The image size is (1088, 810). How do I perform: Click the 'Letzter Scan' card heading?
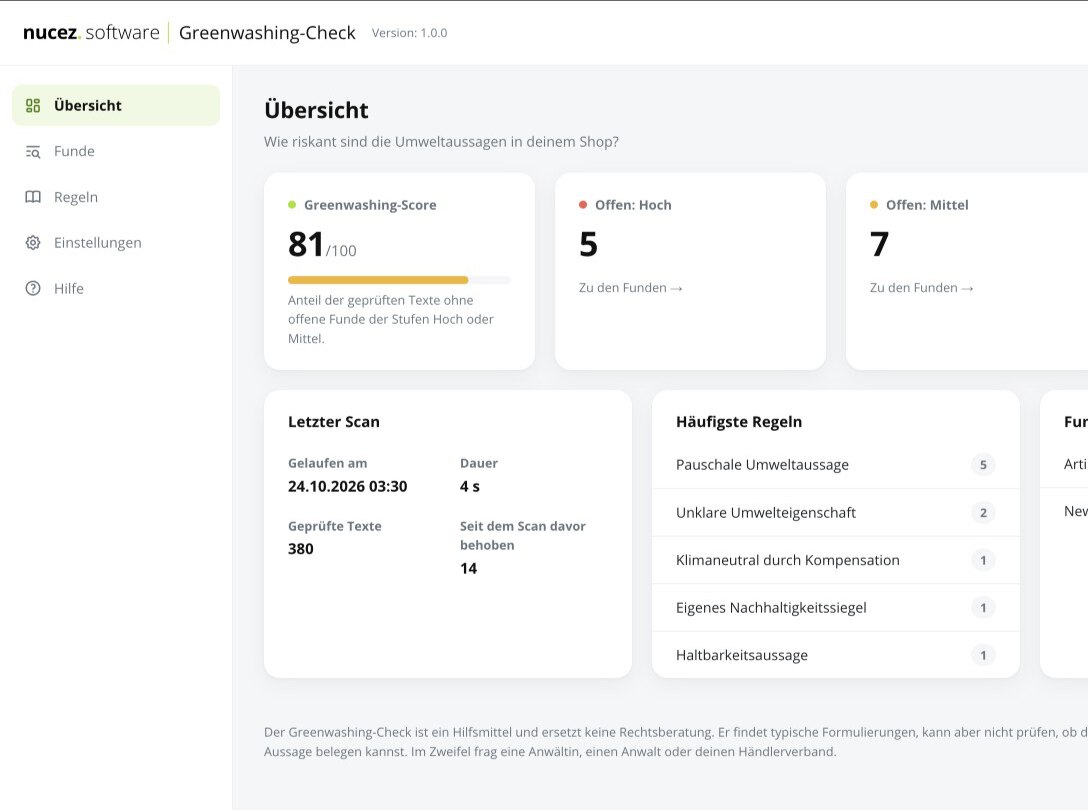click(x=334, y=422)
